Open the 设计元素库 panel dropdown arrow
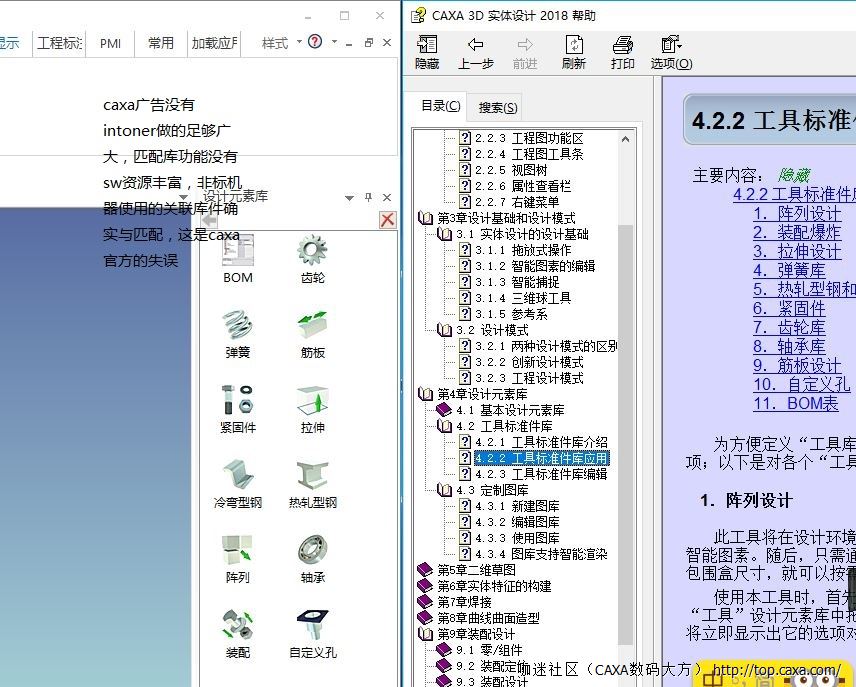The height and width of the screenshot is (687, 856). pos(349,198)
